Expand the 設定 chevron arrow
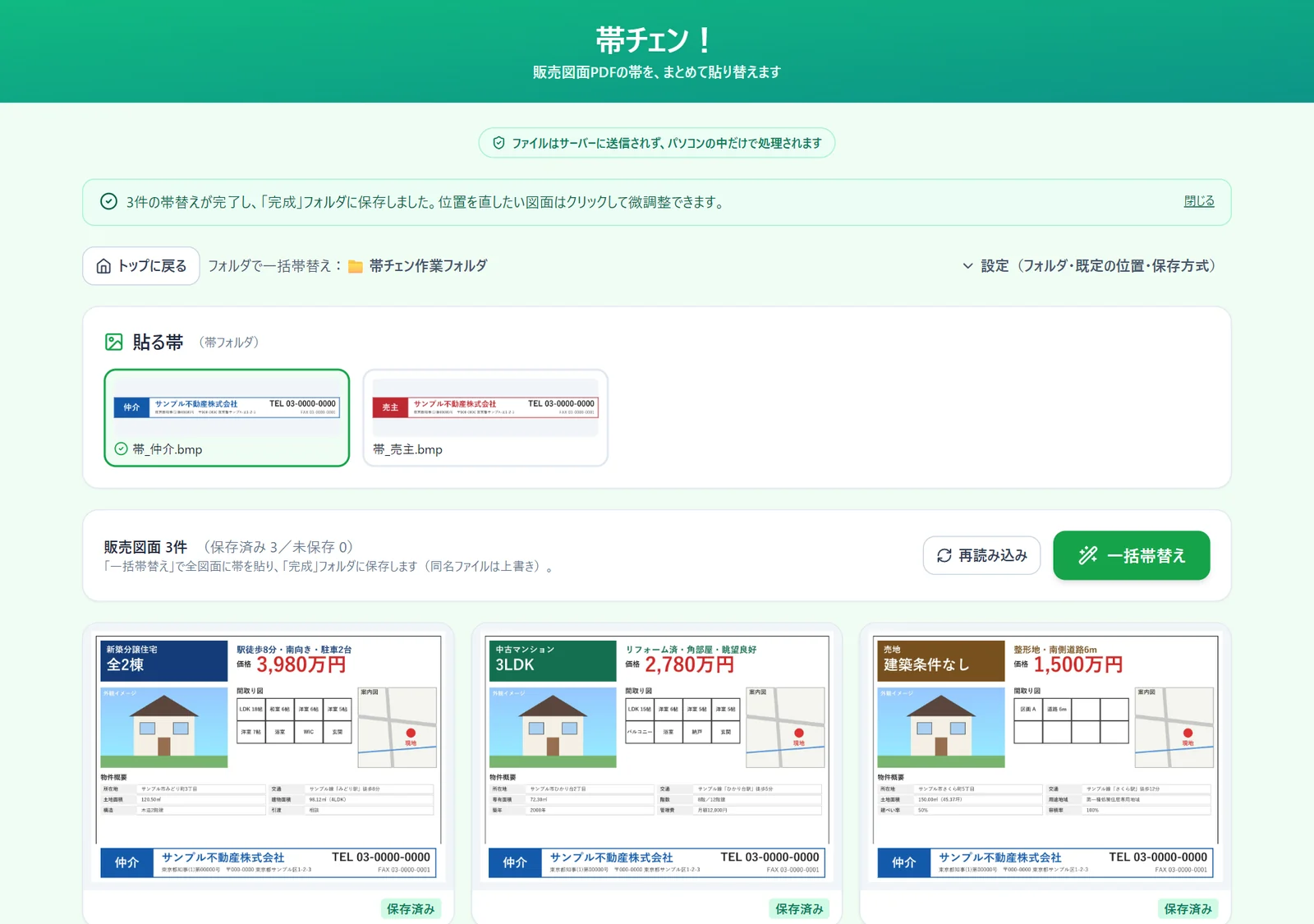This screenshot has width=1314, height=924. click(x=967, y=266)
